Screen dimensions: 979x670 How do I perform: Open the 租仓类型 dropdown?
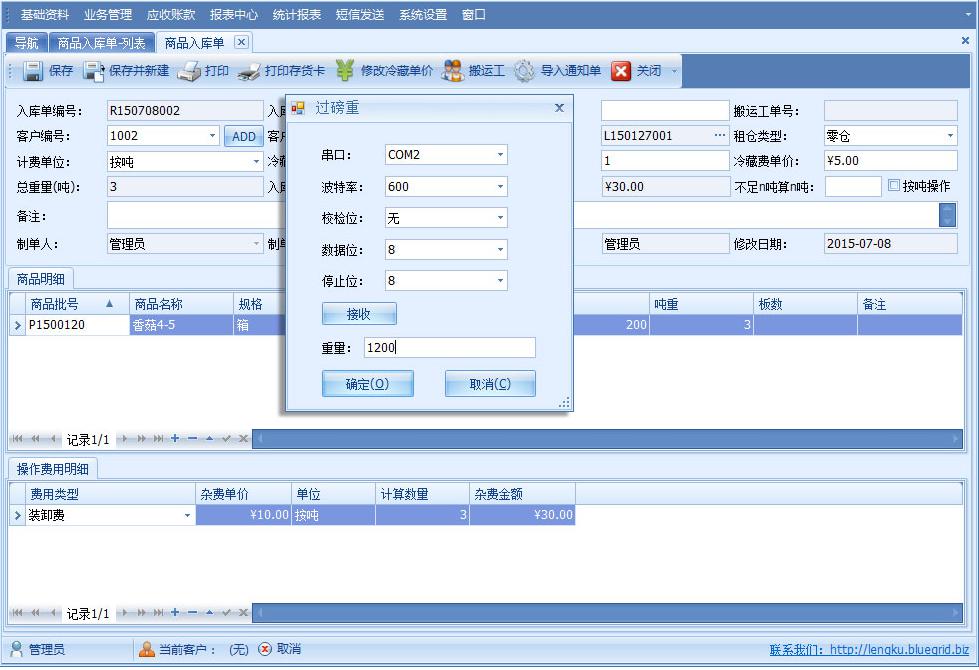coord(949,136)
